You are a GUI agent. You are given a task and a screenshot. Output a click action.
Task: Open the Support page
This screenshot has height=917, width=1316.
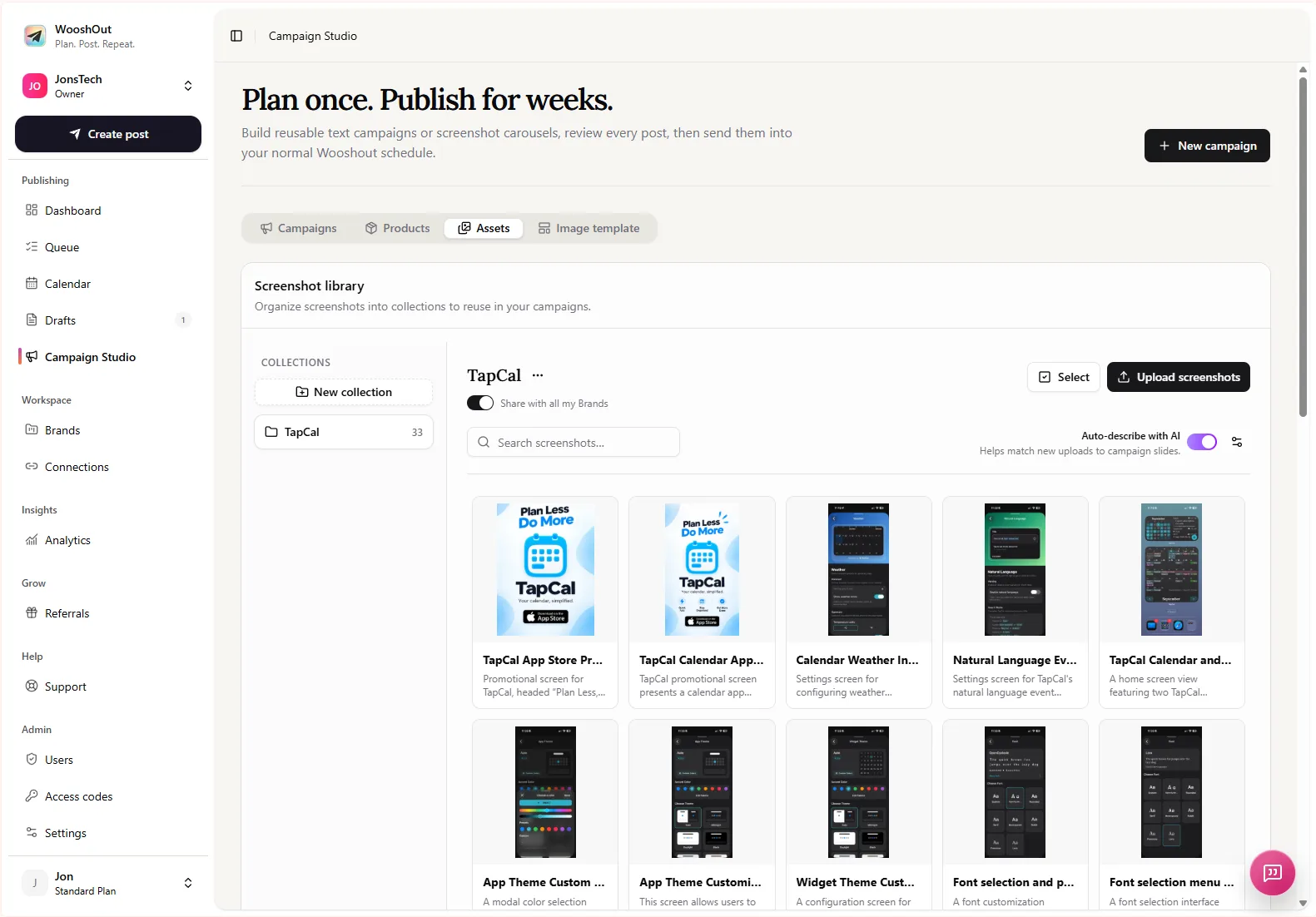click(108, 687)
